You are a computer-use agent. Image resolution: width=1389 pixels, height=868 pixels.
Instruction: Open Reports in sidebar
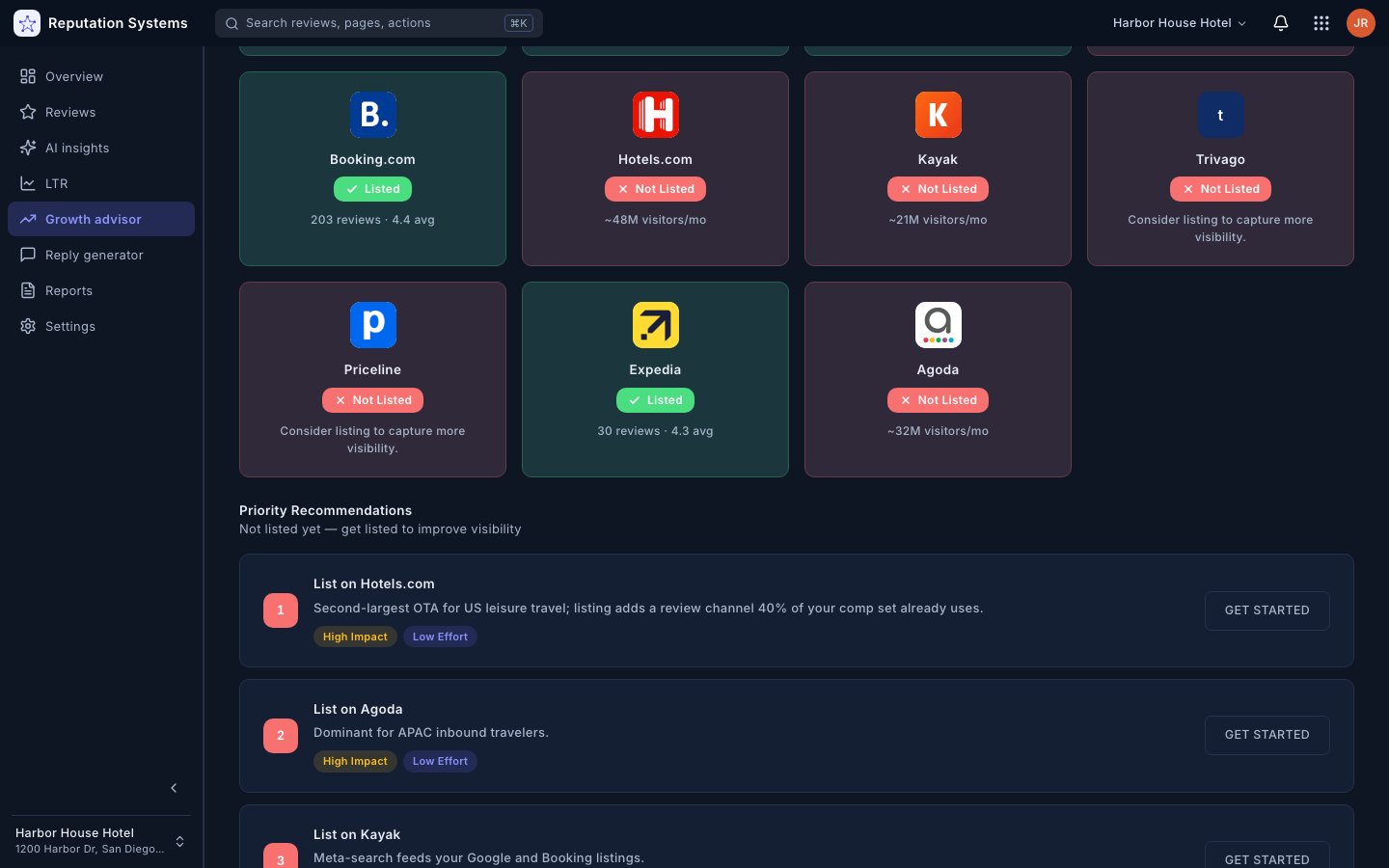[x=101, y=290]
